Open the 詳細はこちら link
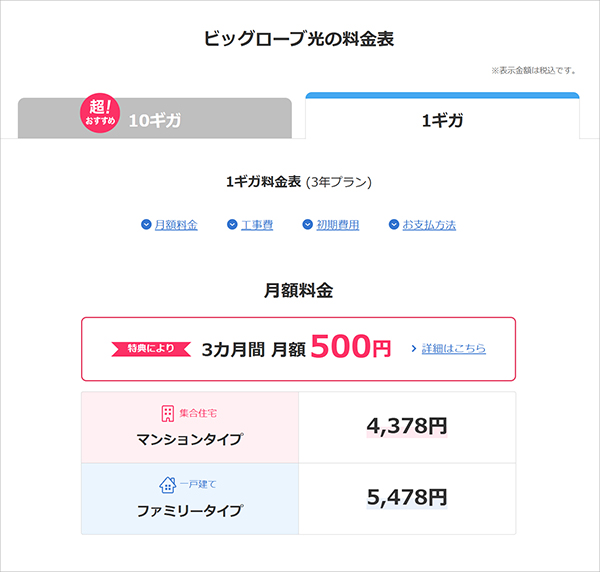 point(454,349)
